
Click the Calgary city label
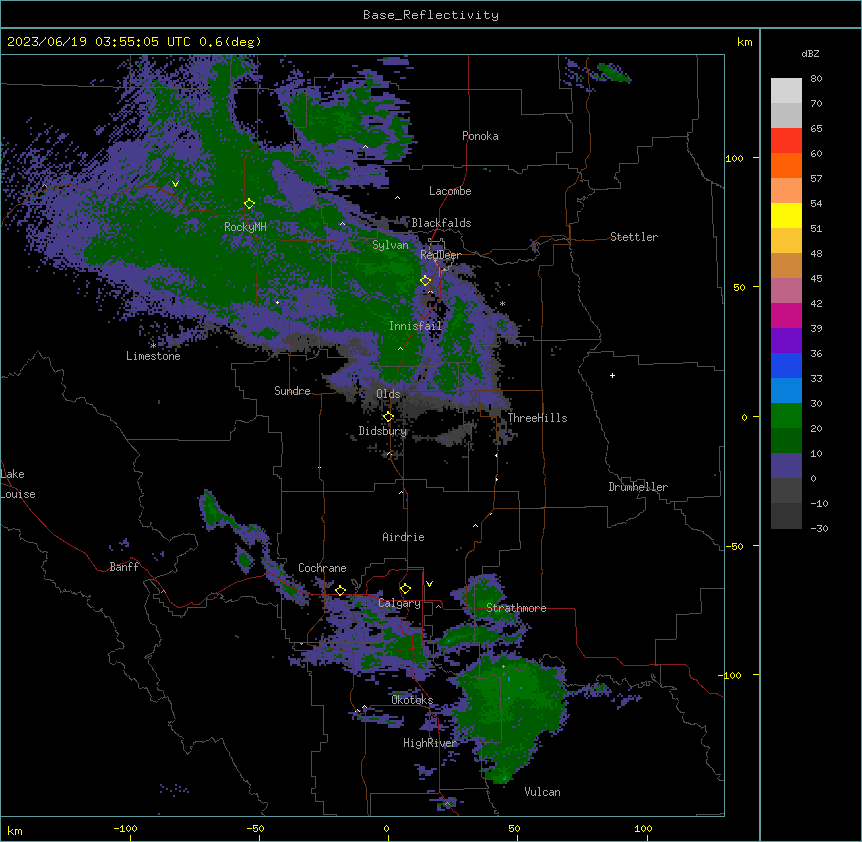pos(399,603)
